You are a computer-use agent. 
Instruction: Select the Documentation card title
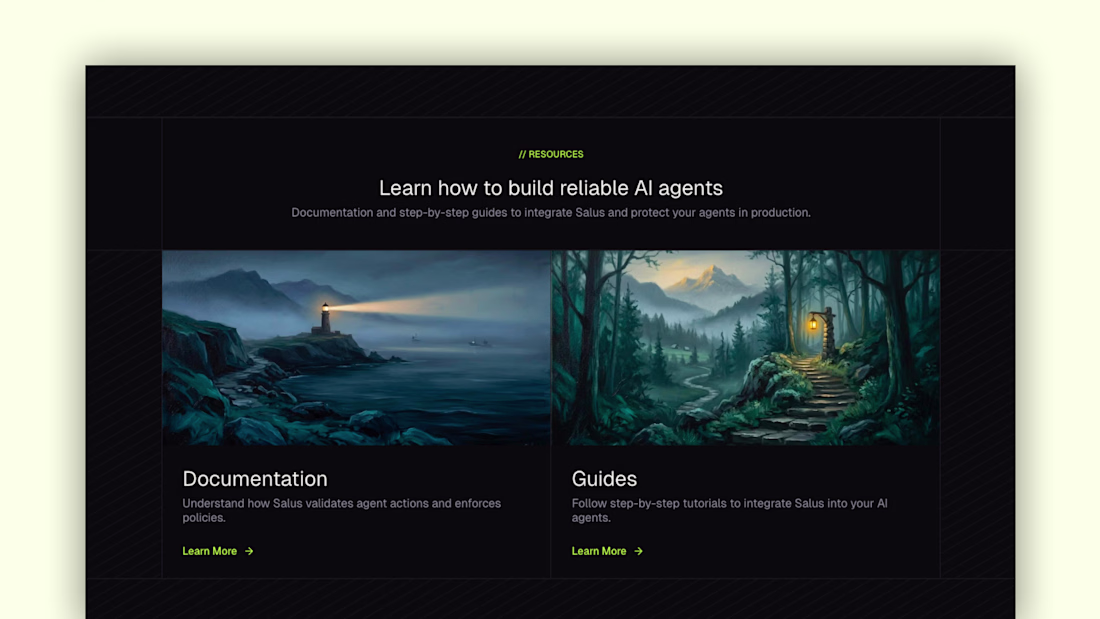pos(255,479)
